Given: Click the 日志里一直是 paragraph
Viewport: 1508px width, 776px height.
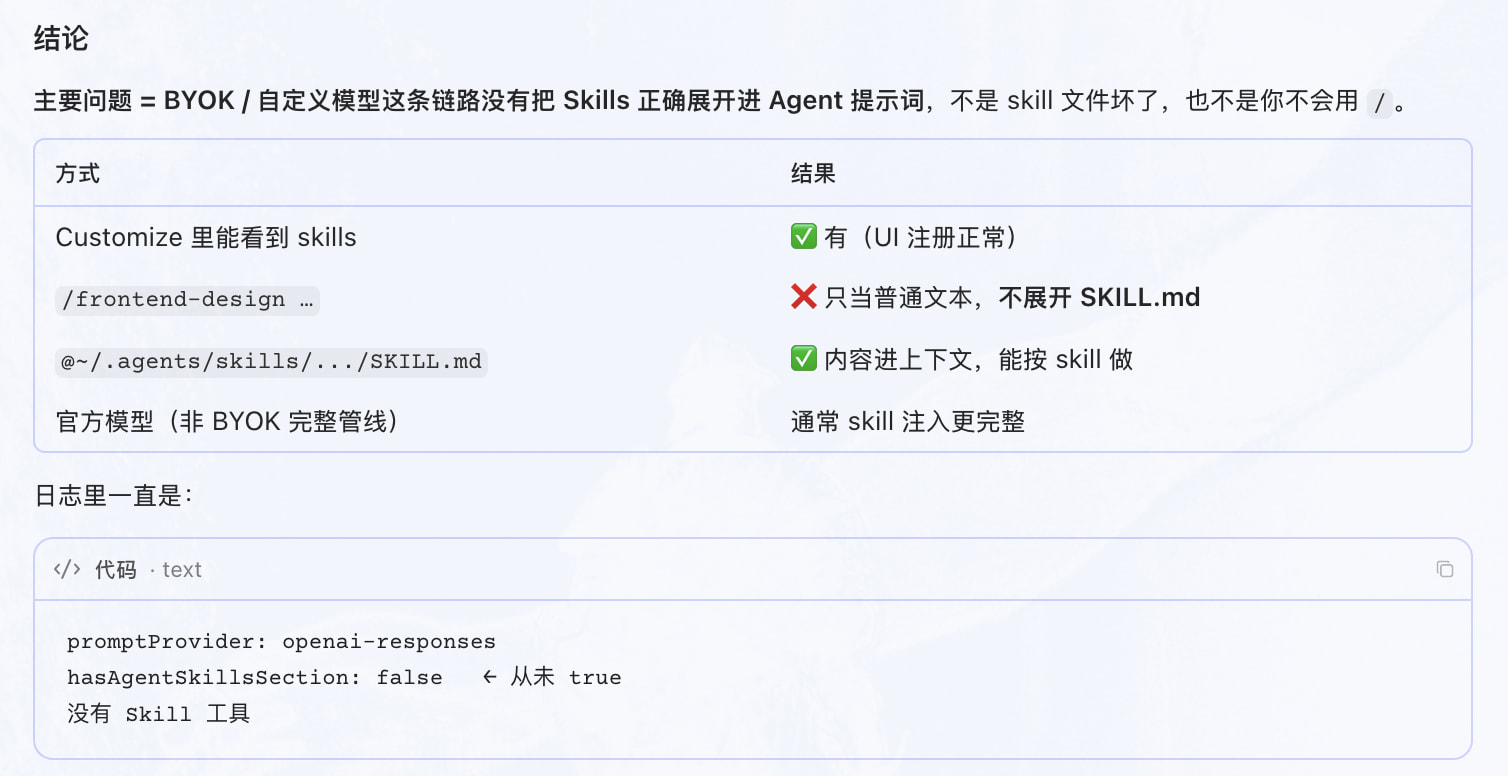Looking at the screenshot, I should [113, 495].
